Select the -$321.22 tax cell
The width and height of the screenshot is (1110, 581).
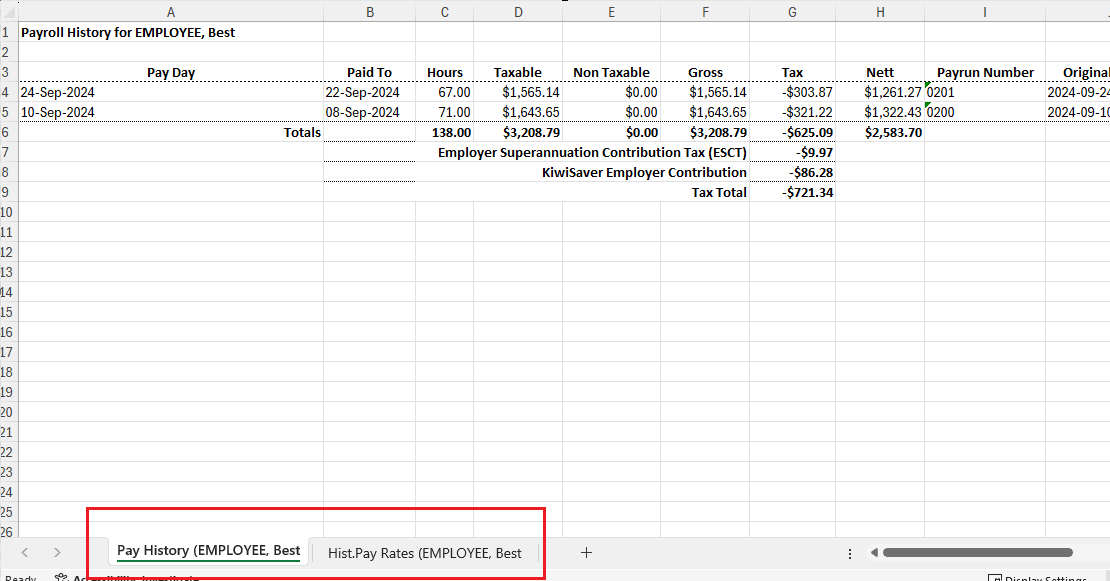(x=792, y=113)
